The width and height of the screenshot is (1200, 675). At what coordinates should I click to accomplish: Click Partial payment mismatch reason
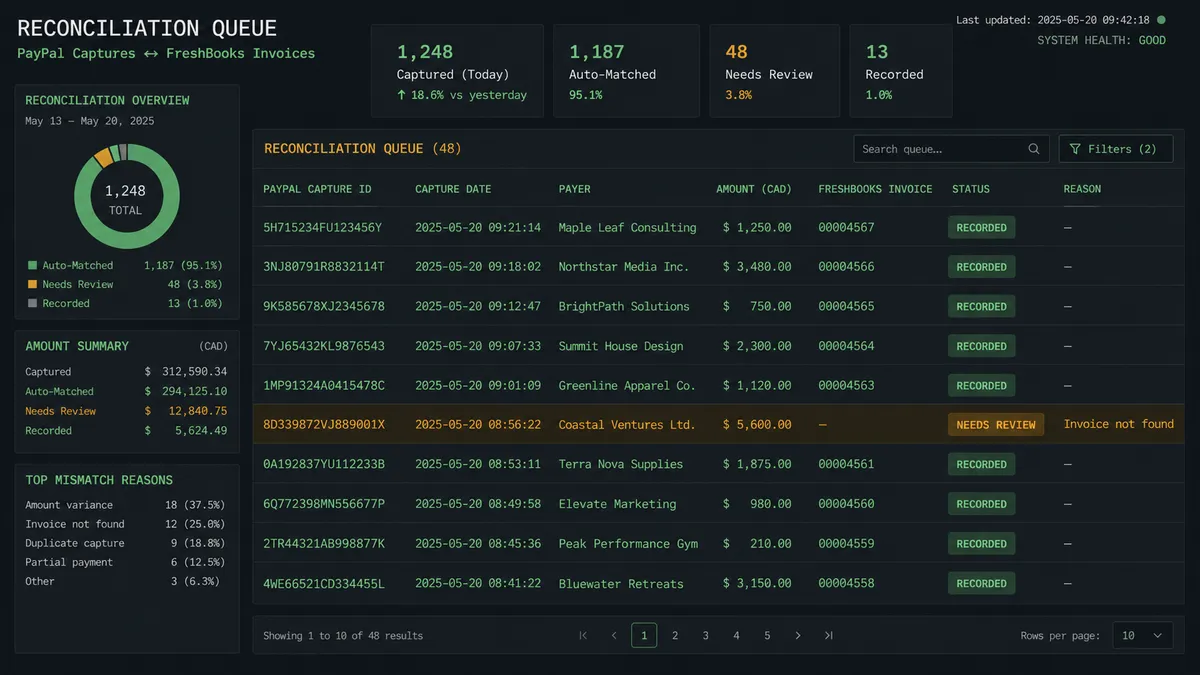69,563
